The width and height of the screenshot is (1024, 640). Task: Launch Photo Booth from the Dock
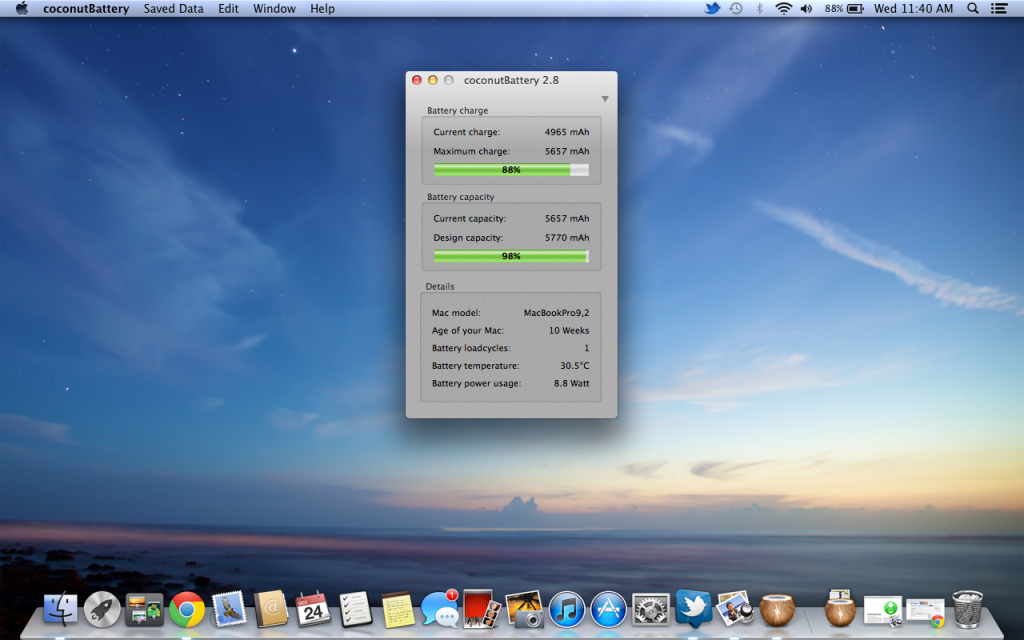click(x=481, y=609)
